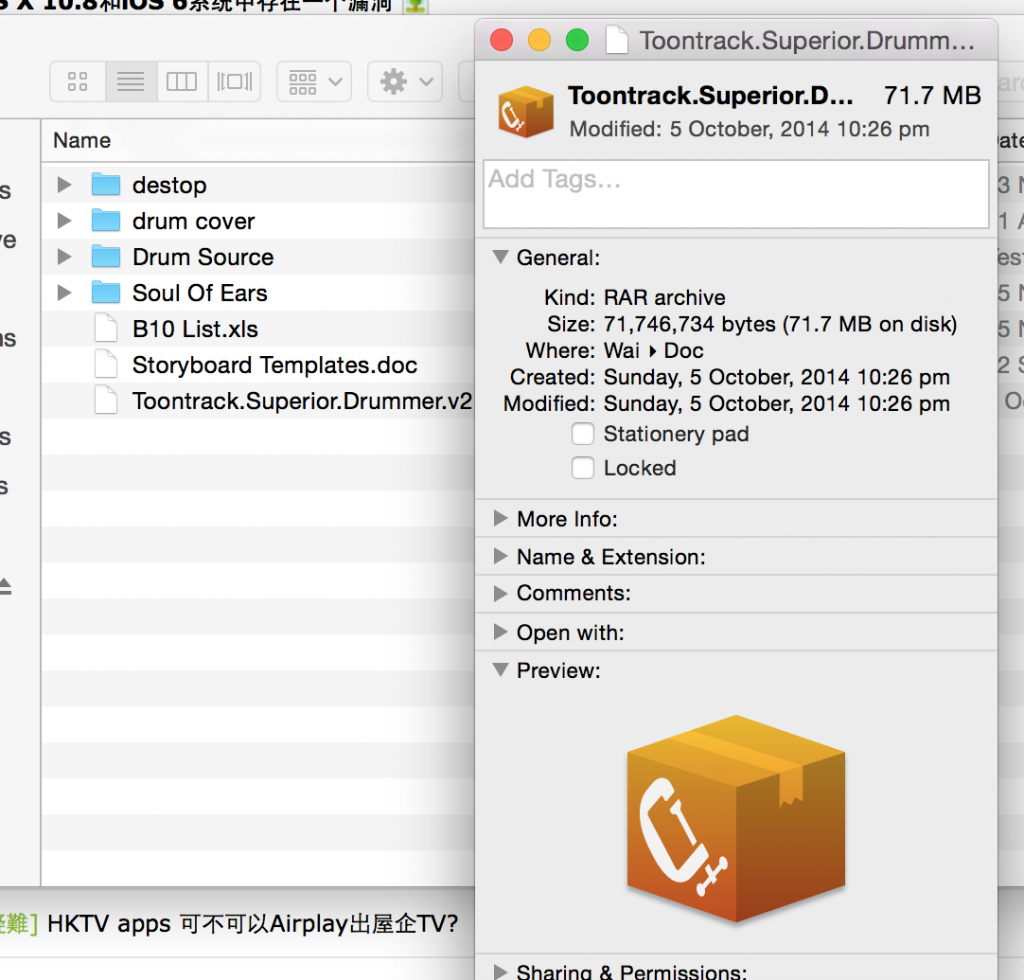Select the Storyboard Templates.doc file name
The height and width of the screenshot is (980, 1024).
click(x=275, y=365)
